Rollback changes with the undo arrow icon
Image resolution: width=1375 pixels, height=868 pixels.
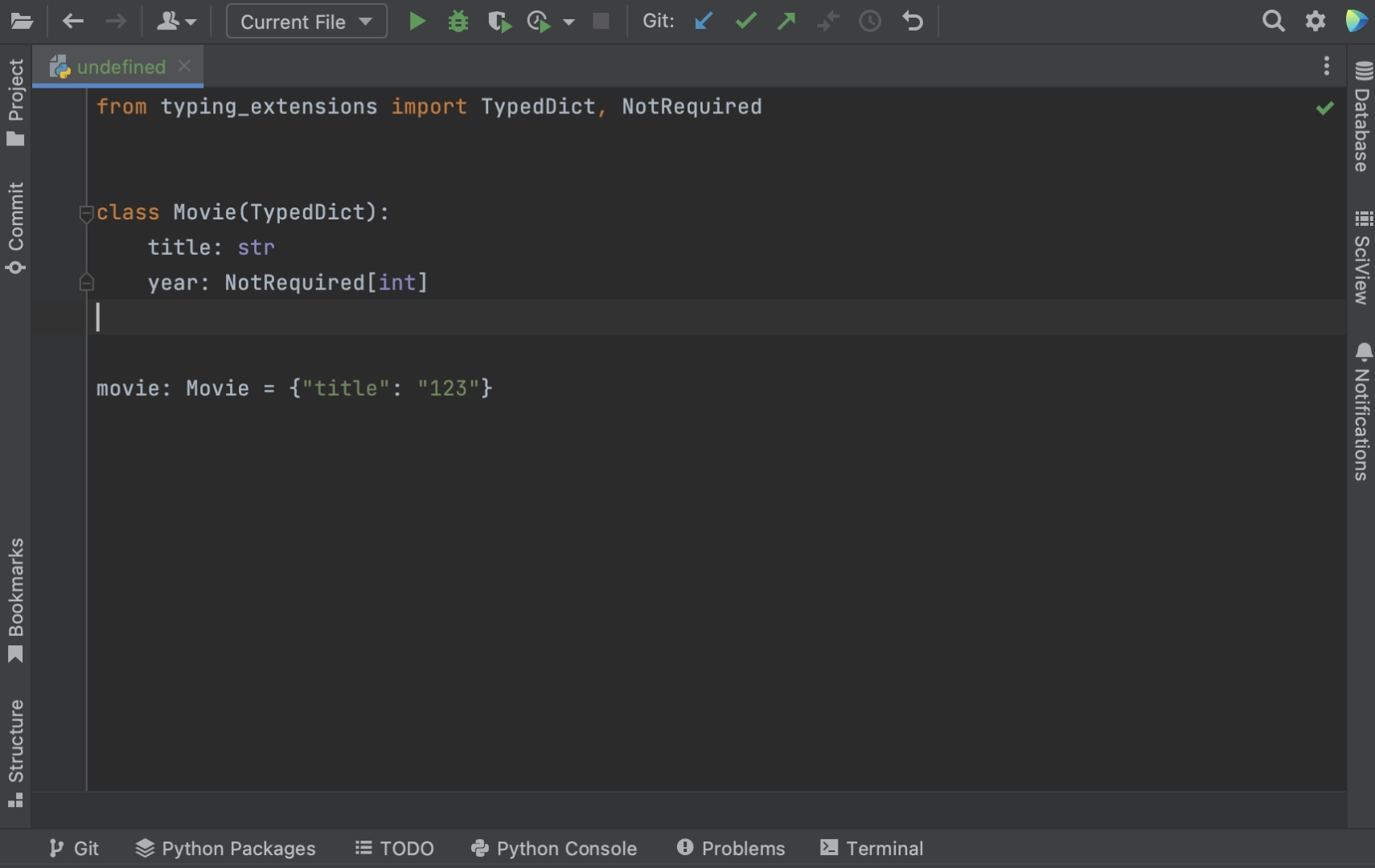pyautogui.click(x=912, y=21)
